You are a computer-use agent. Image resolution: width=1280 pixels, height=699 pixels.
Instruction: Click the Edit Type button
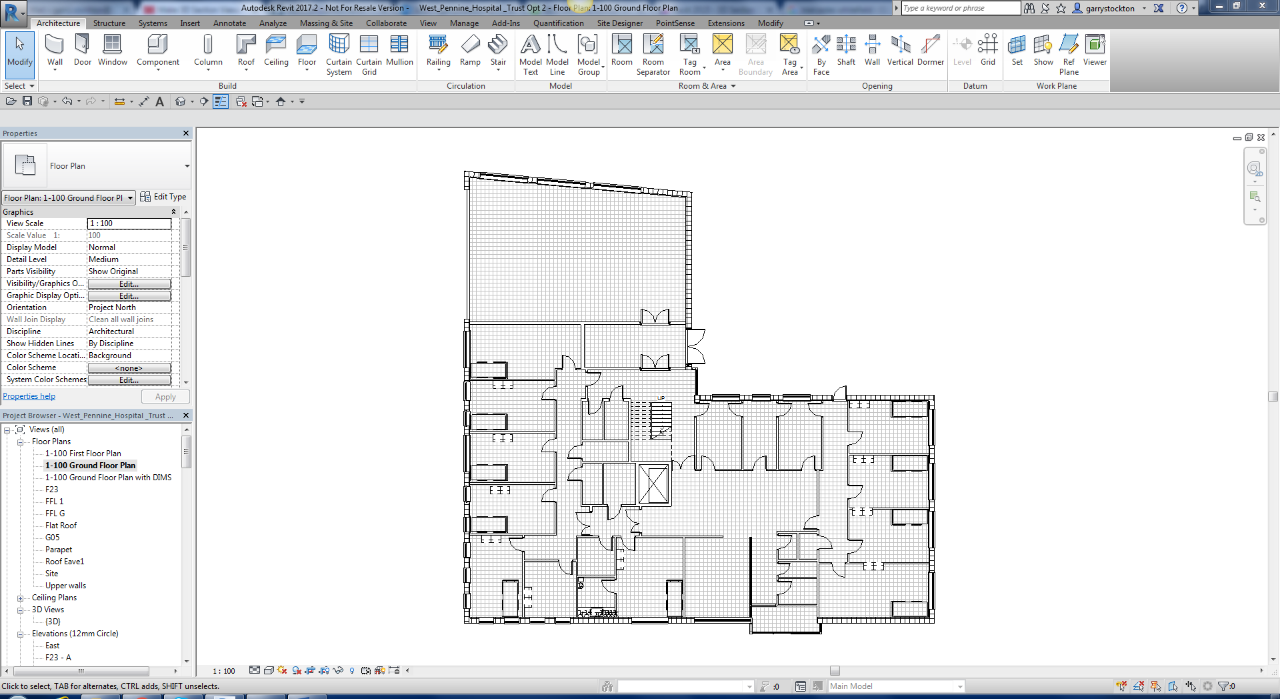tap(164, 197)
